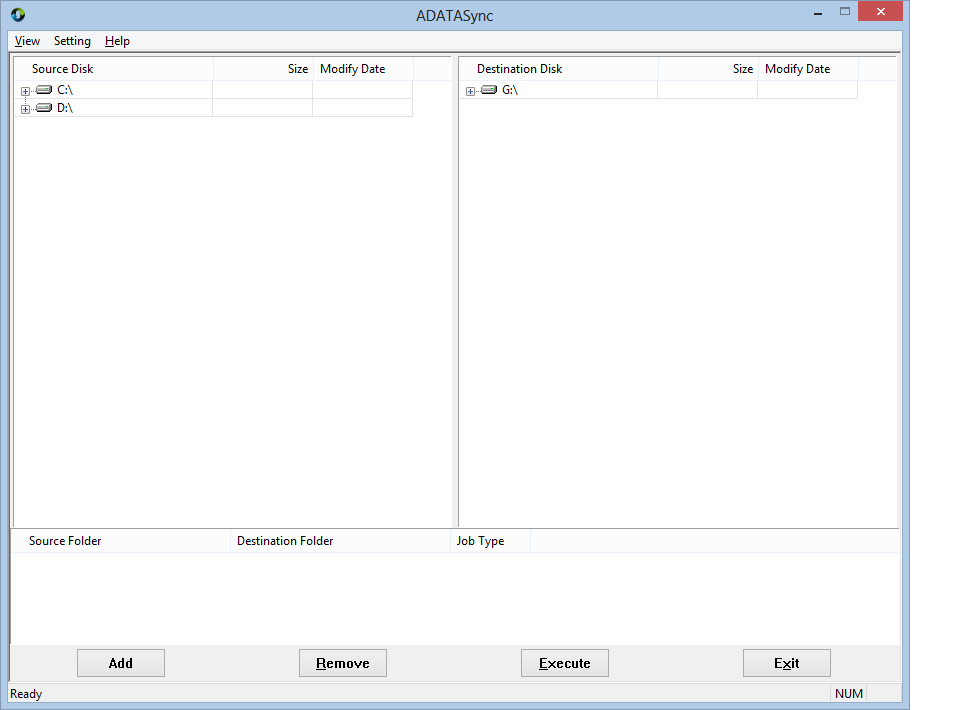Click the C:\ drive icon in Source Disk
960x710 pixels.
pos(44,89)
